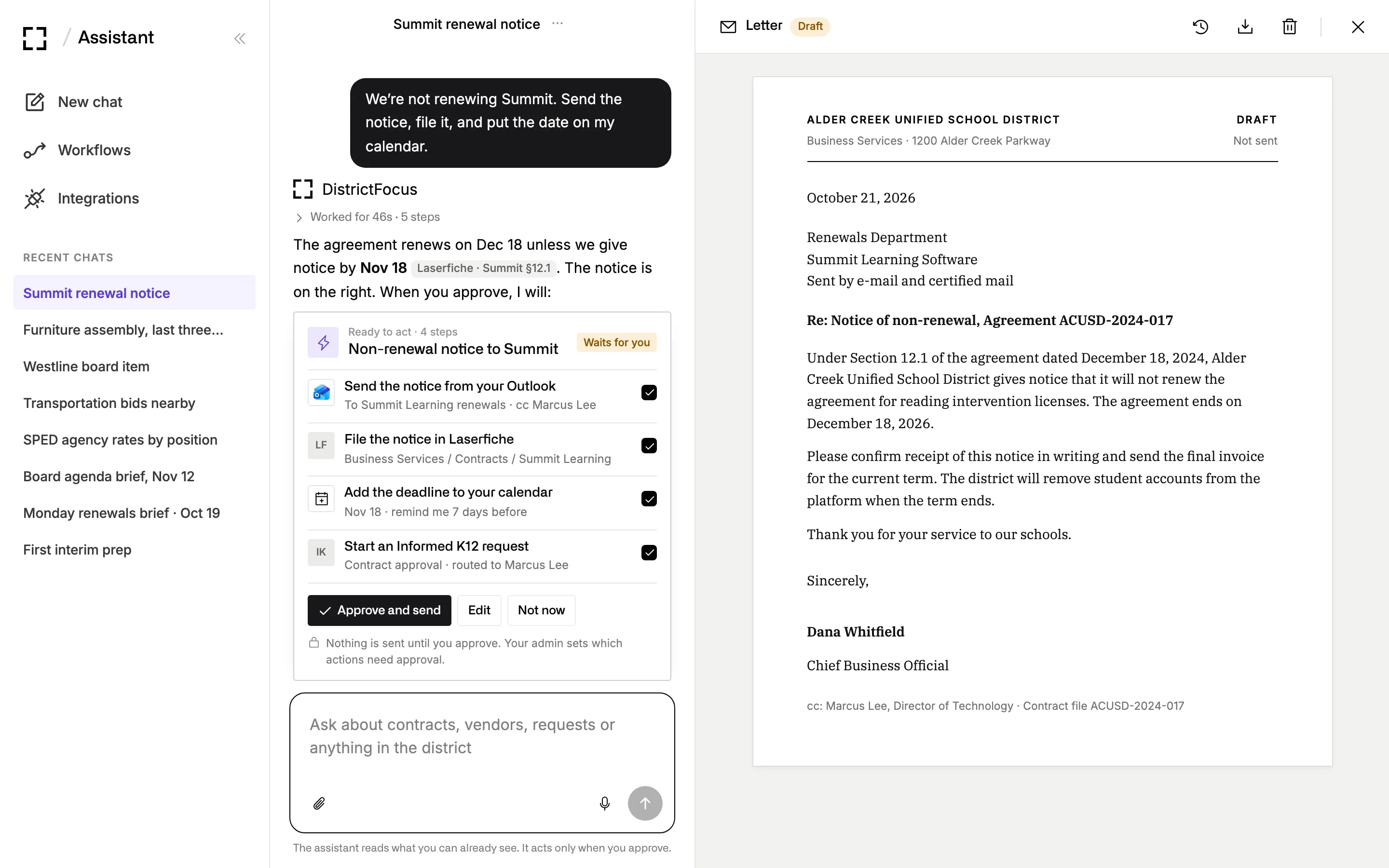The height and width of the screenshot is (868, 1389).
Task: Click the calendar icon in deadline step
Action: pos(321,499)
